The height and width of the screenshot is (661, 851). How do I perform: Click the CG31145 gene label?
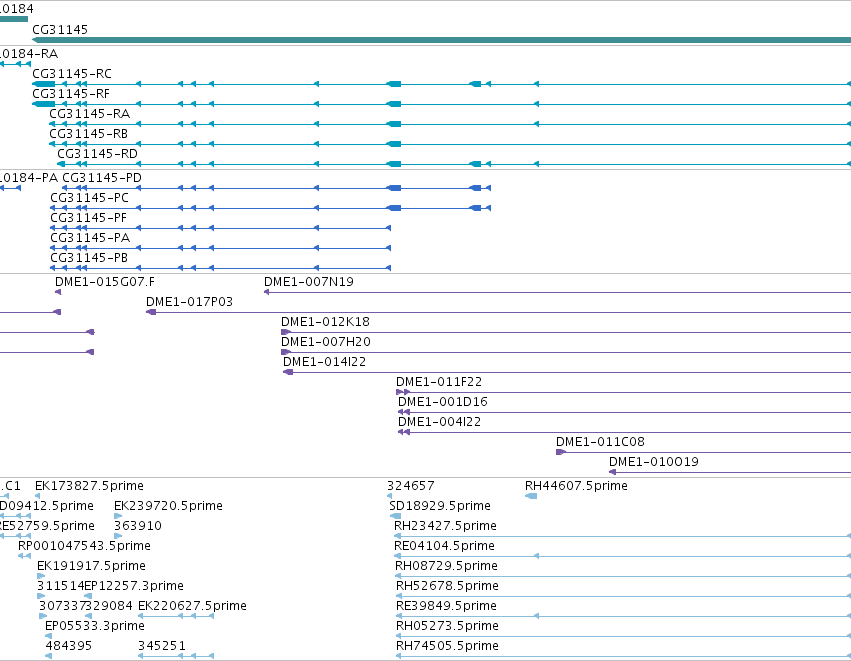pyautogui.click(x=60, y=30)
